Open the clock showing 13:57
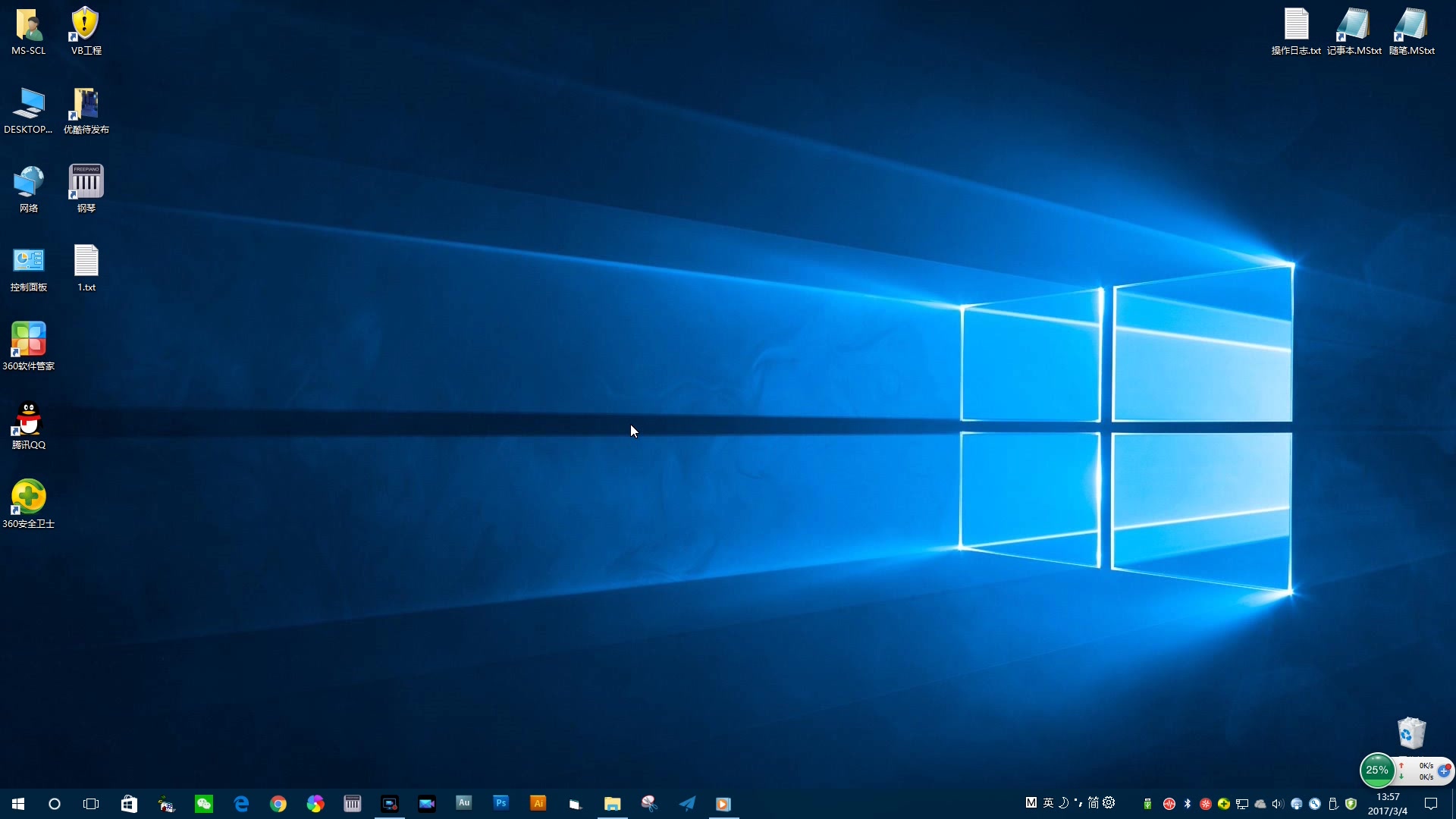The width and height of the screenshot is (1456, 819). [x=1388, y=804]
